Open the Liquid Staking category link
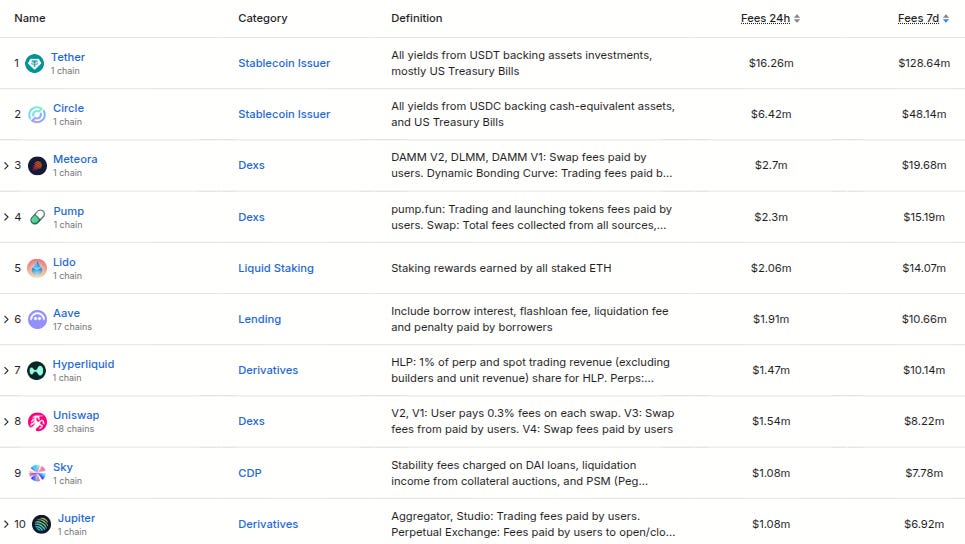The height and width of the screenshot is (544, 965). [x=276, y=268]
